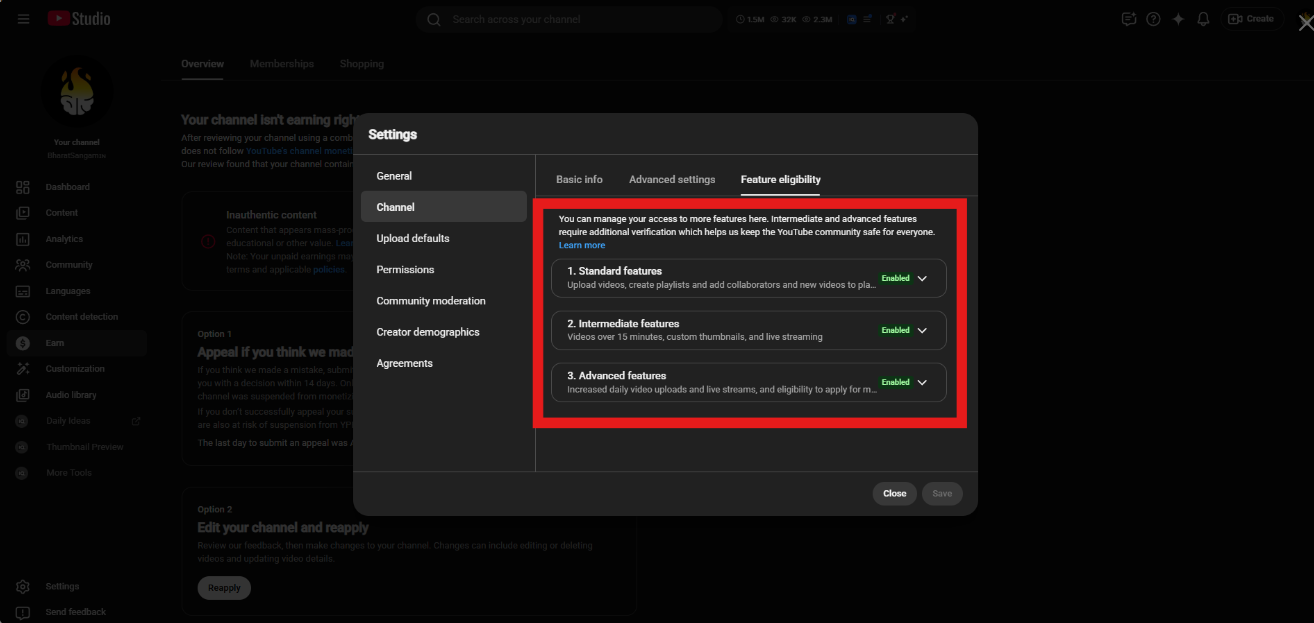Open the Customization wand icon
1314x623 pixels.
coord(23,369)
